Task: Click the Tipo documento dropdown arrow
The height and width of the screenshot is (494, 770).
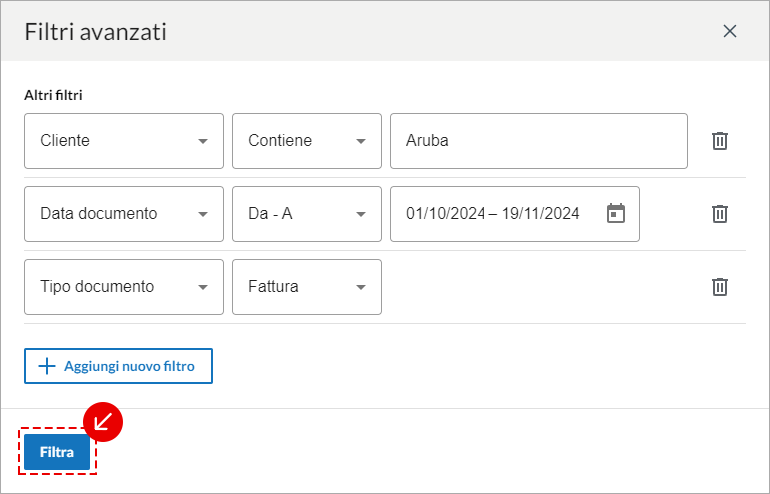Action: pos(203,287)
